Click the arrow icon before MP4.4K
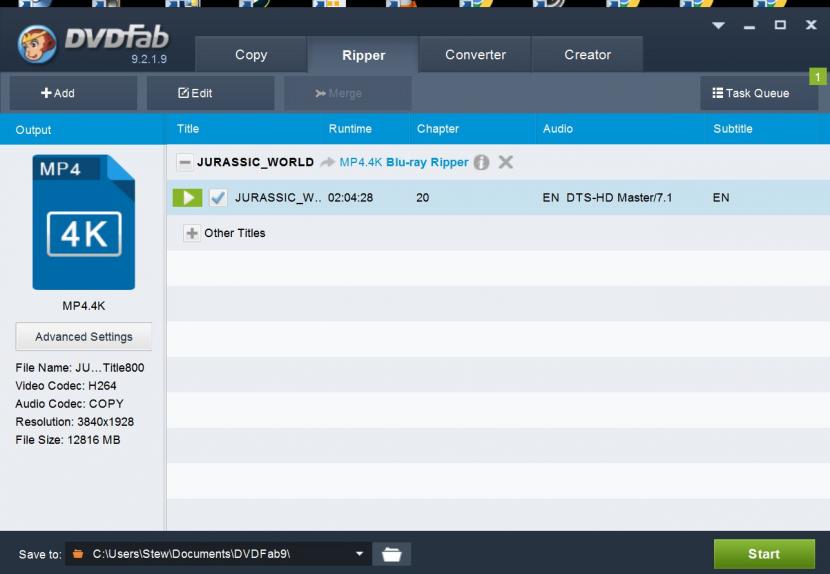The height and width of the screenshot is (574, 830). pyautogui.click(x=328, y=162)
